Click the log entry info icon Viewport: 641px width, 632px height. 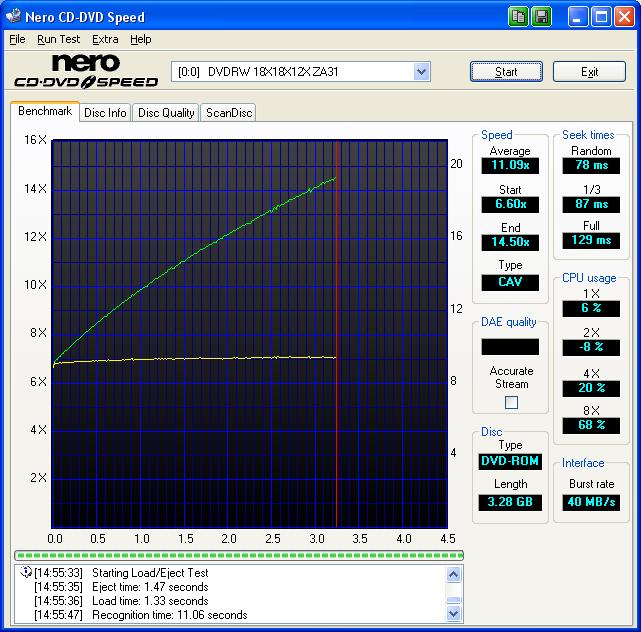(26, 572)
